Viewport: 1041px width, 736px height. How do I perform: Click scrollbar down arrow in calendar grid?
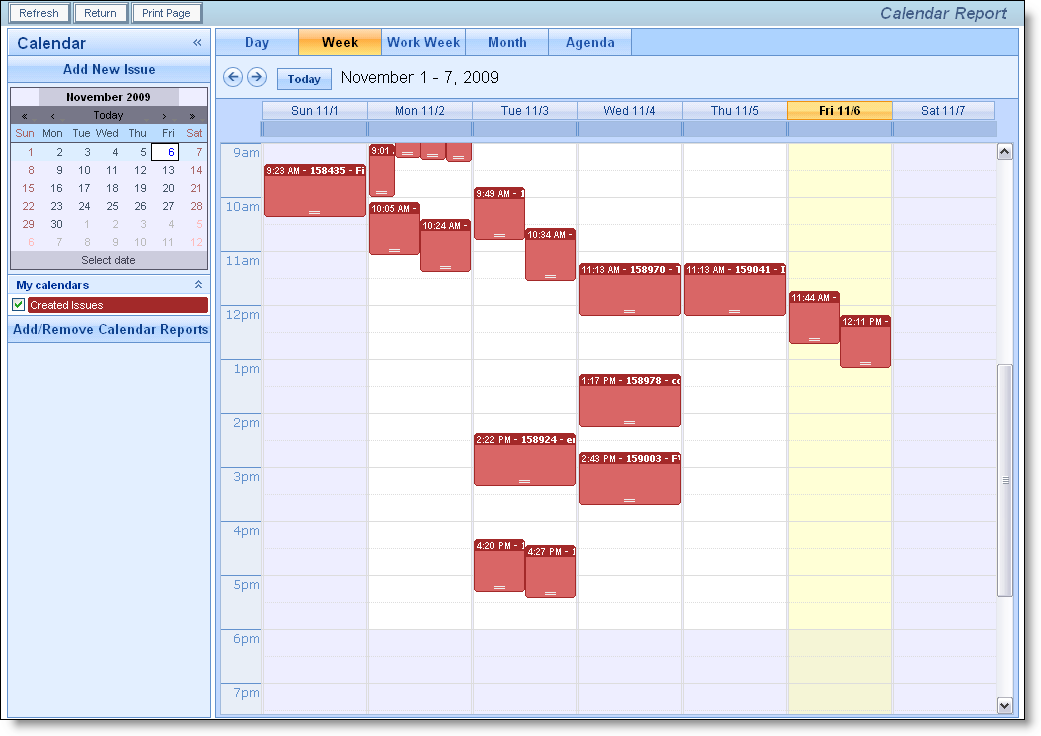pos(1005,706)
